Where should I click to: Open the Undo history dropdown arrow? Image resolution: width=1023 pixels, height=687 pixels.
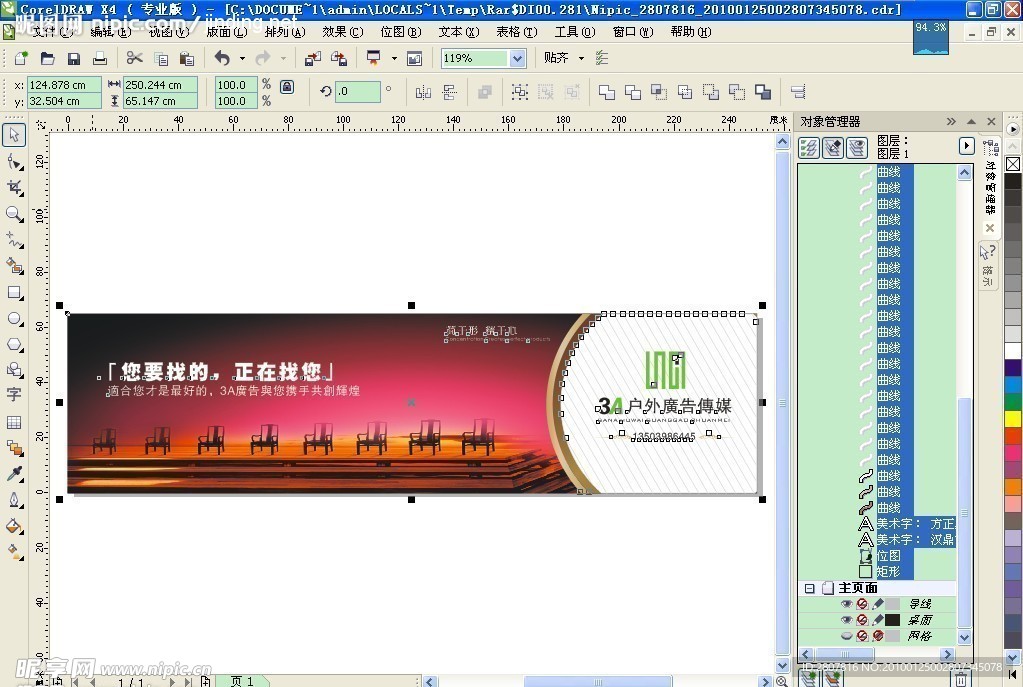(x=242, y=58)
